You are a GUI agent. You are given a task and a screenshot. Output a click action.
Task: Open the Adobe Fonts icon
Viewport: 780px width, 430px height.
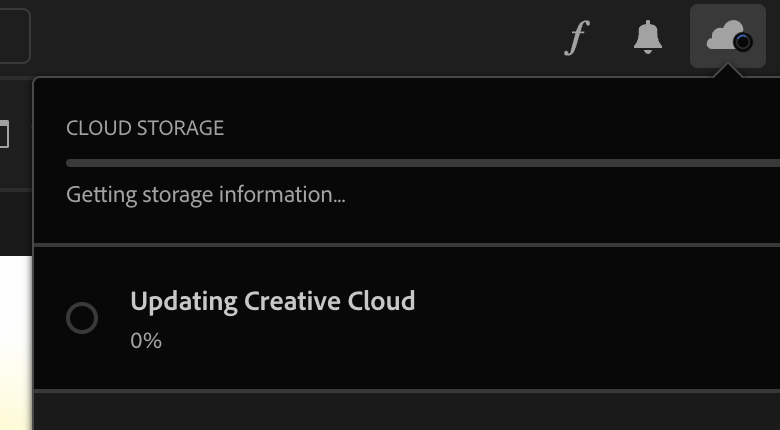click(575, 38)
